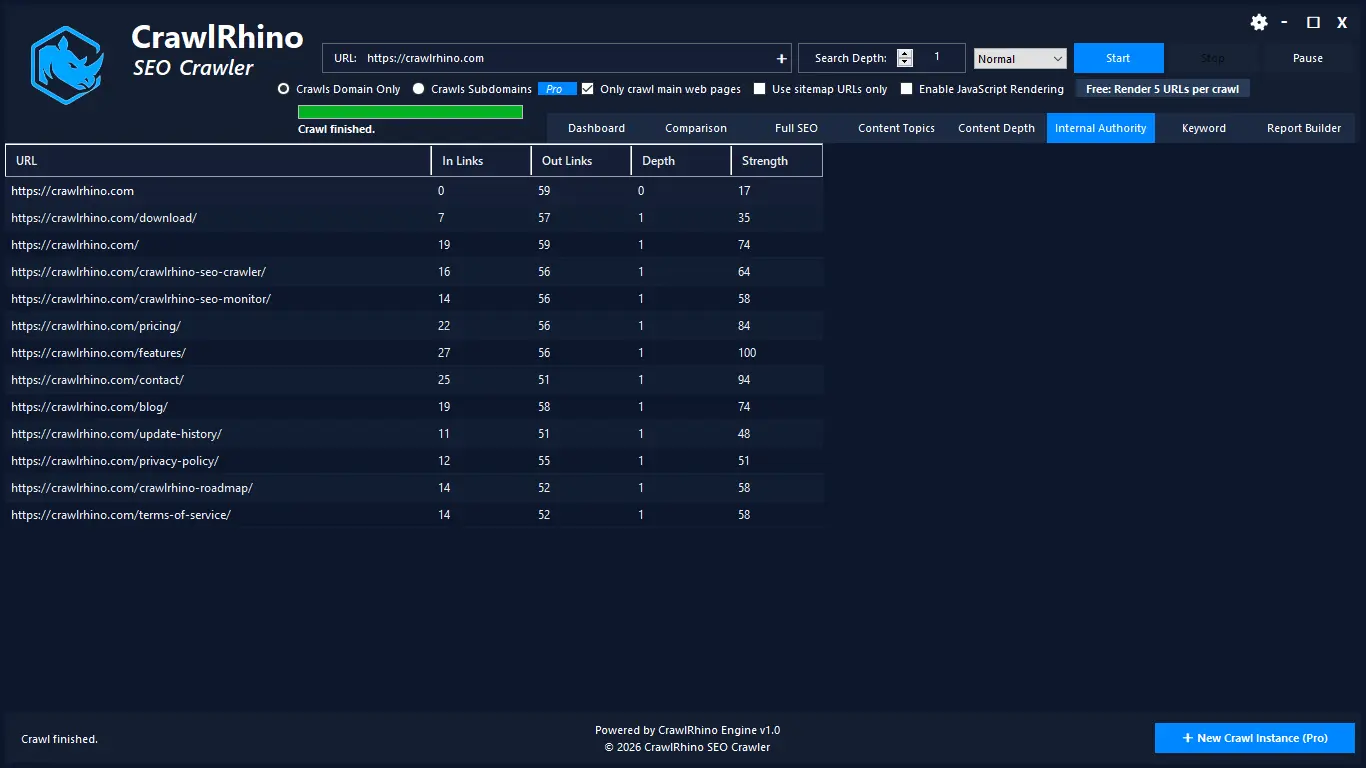Viewport: 1366px width, 768px height.
Task: Enable JavaScript Rendering checkbox
Action: click(x=907, y=89)
